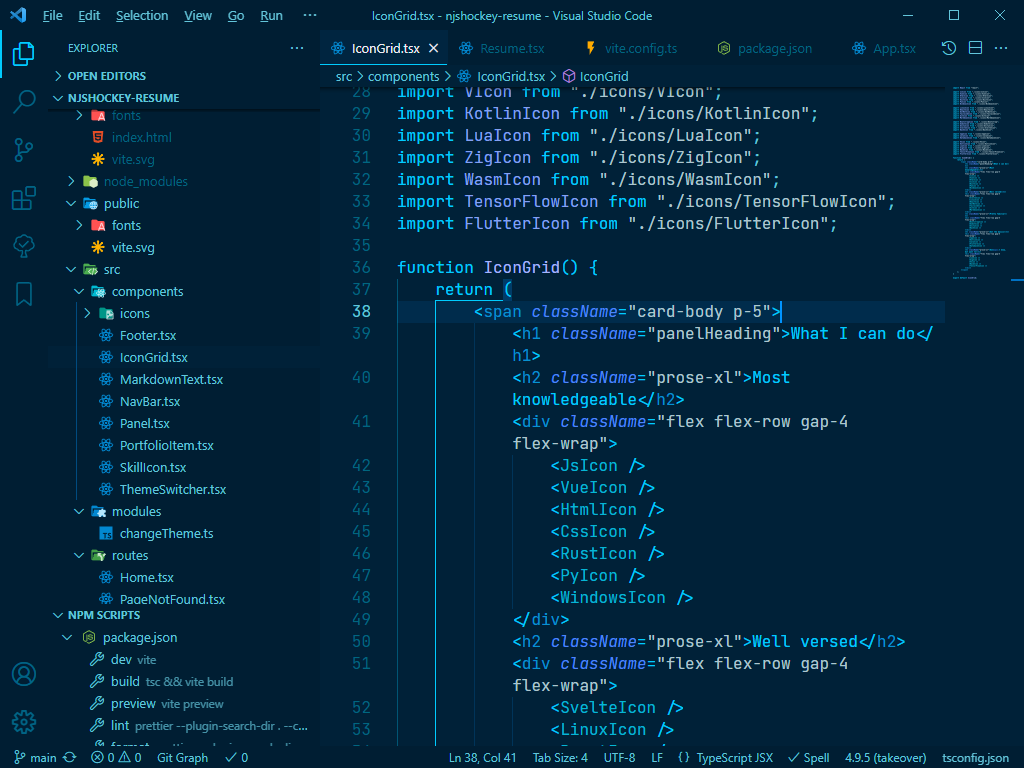Open the Explorer view in activity bar
The image size is (1024, 768).
tap(24, 54)
